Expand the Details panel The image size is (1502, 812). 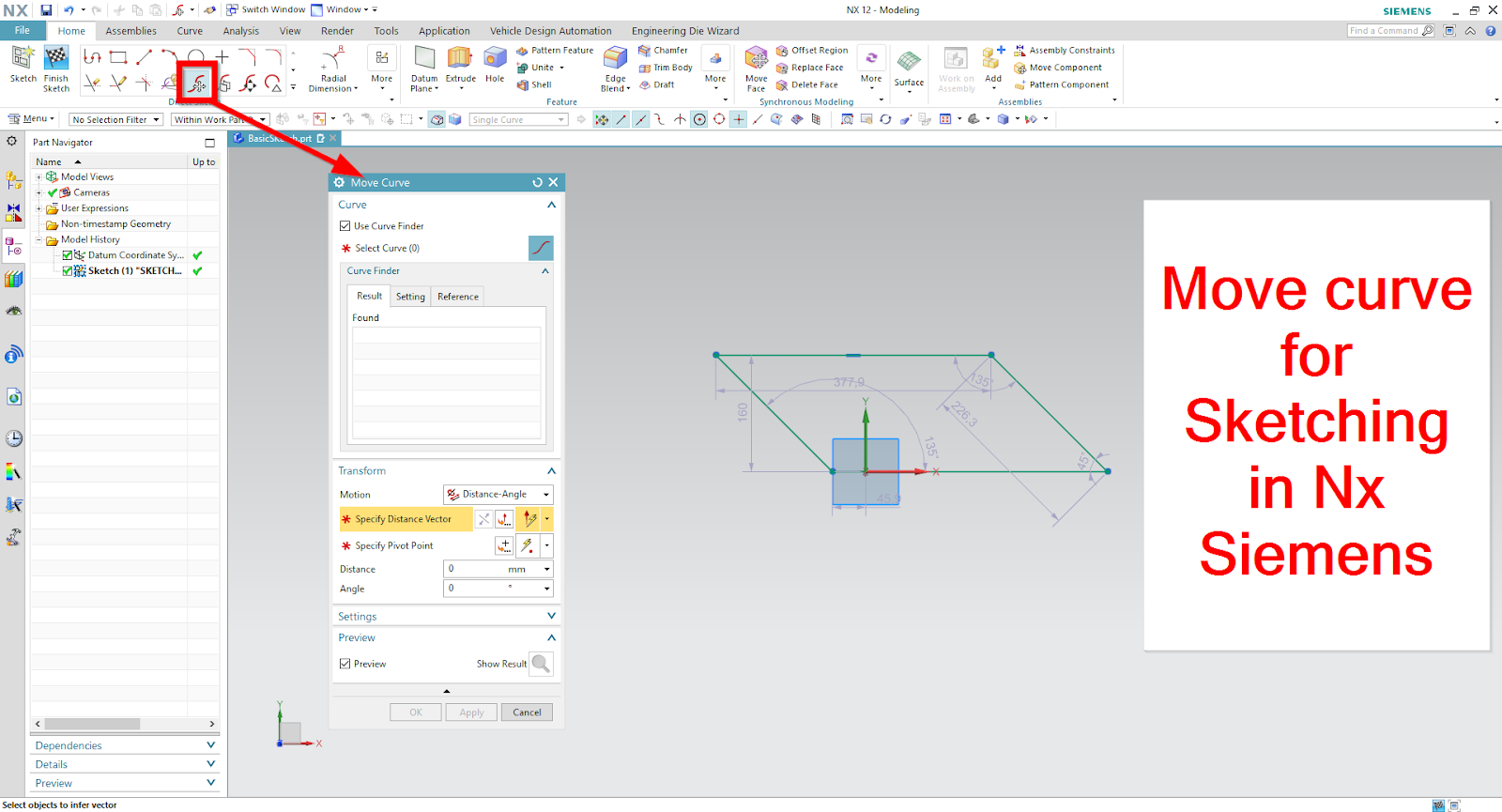[210, 764]
